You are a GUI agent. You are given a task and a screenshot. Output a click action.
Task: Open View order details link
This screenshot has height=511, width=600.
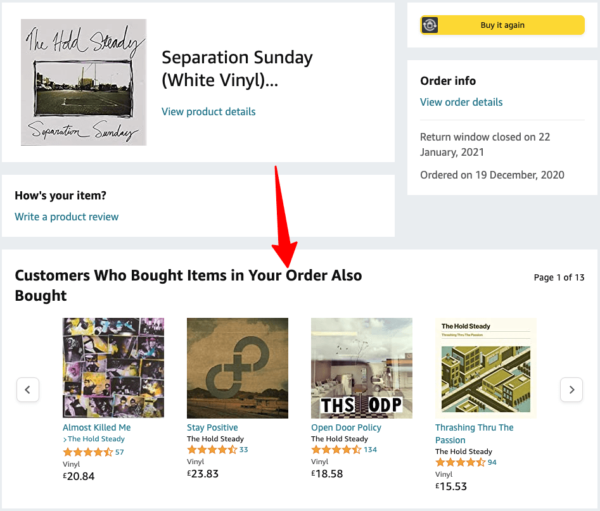[x=461, y=102]
